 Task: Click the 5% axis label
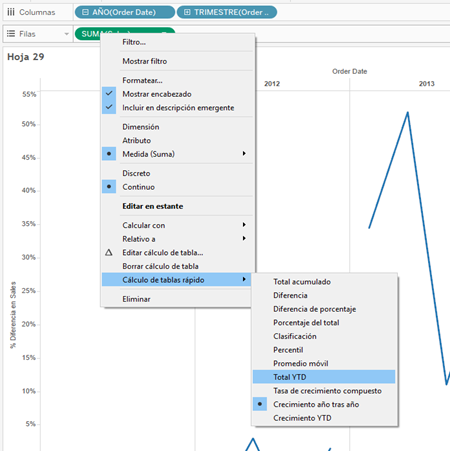(x=31, y=424)
